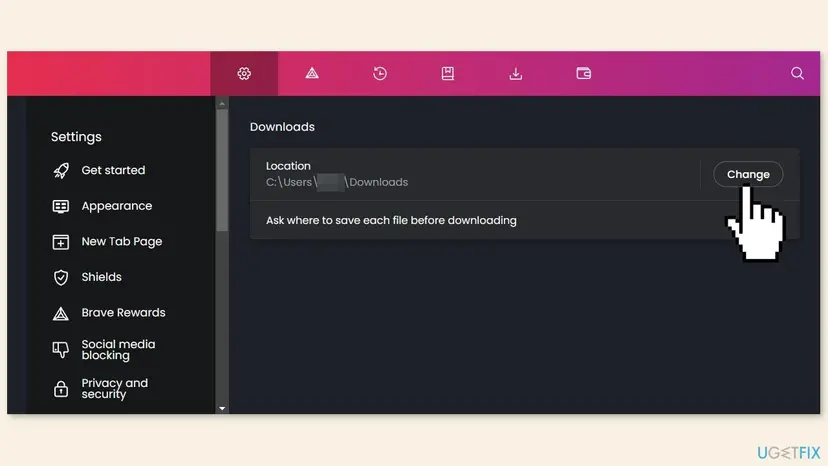Screen dimensions: 828x466
Task: Click the thumbs-down Social media blocking icon
Action: pos(61,350)
